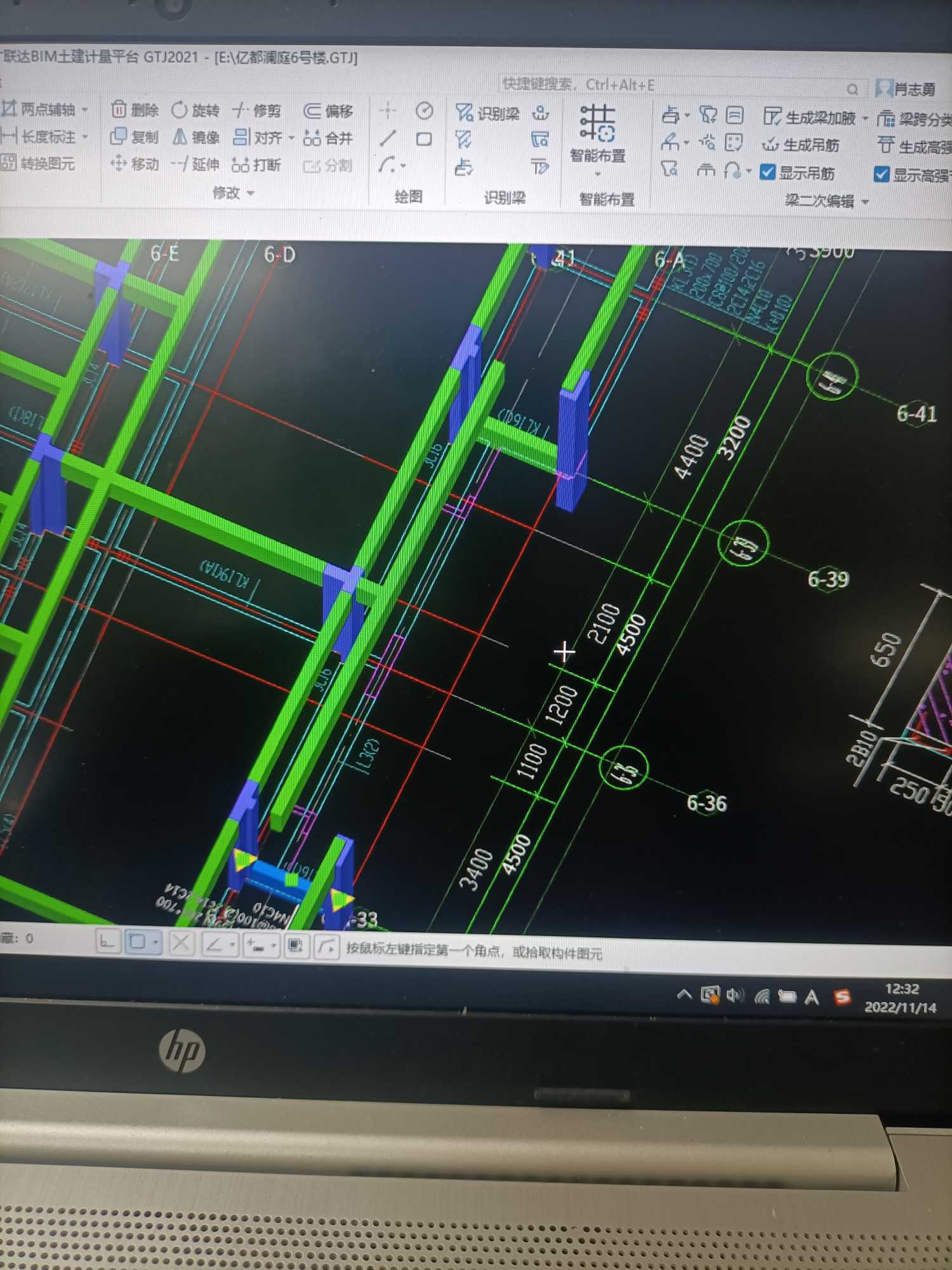Click the 4400 dimension text
952x1270 pixels.
click(x=691, y=456)
